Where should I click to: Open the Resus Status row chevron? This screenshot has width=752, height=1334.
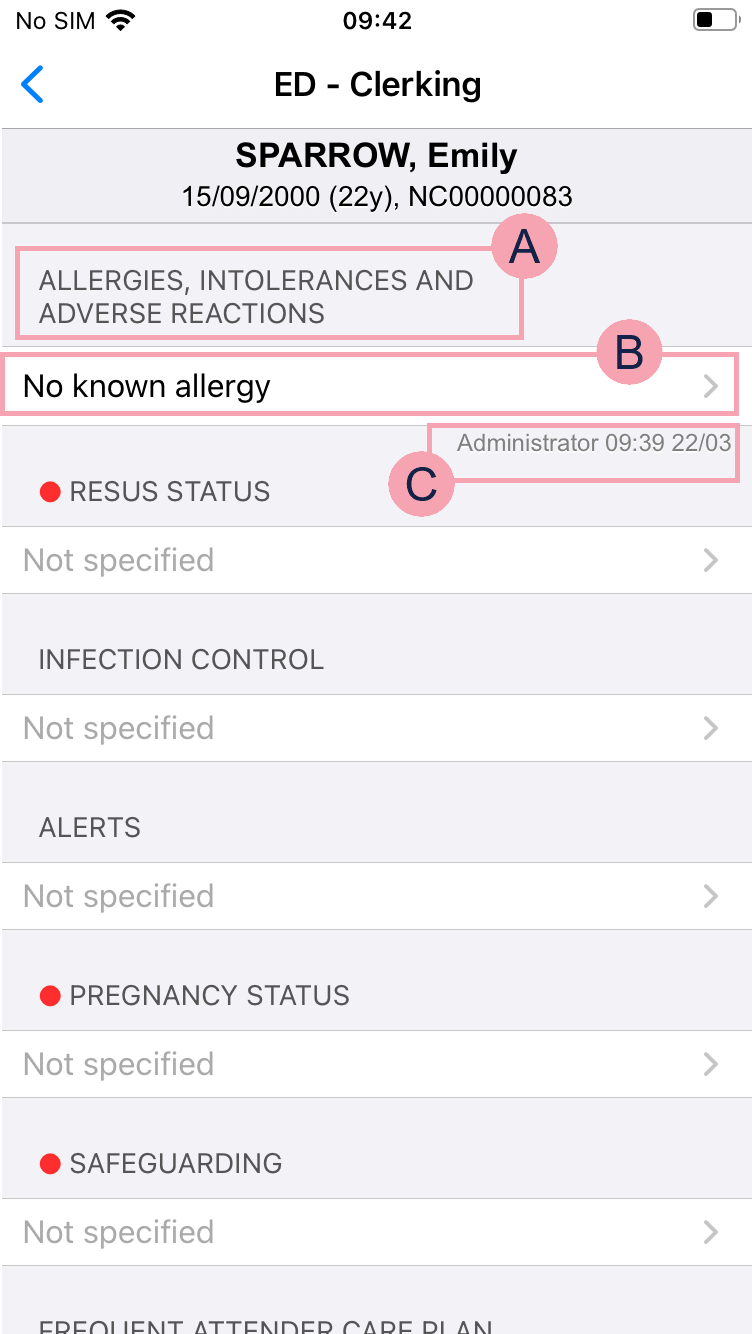point(711,560)
